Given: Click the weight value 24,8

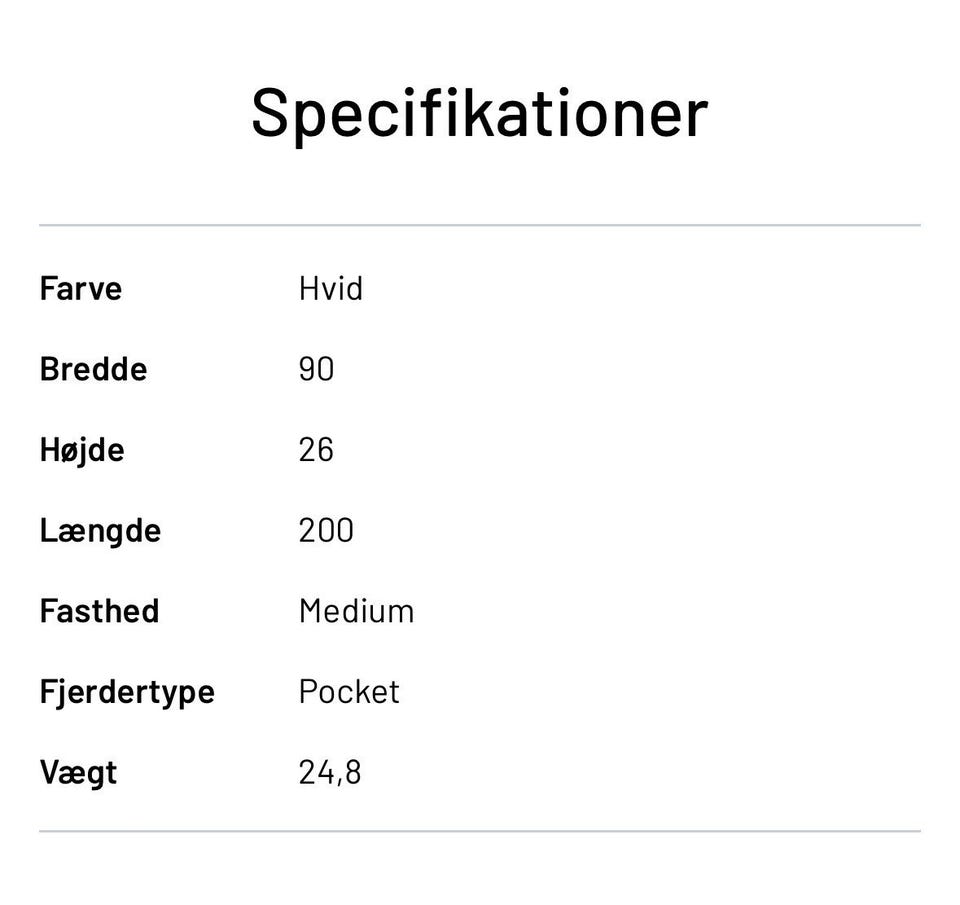Looking at the screenshot, I should click(x=330, y=773).
